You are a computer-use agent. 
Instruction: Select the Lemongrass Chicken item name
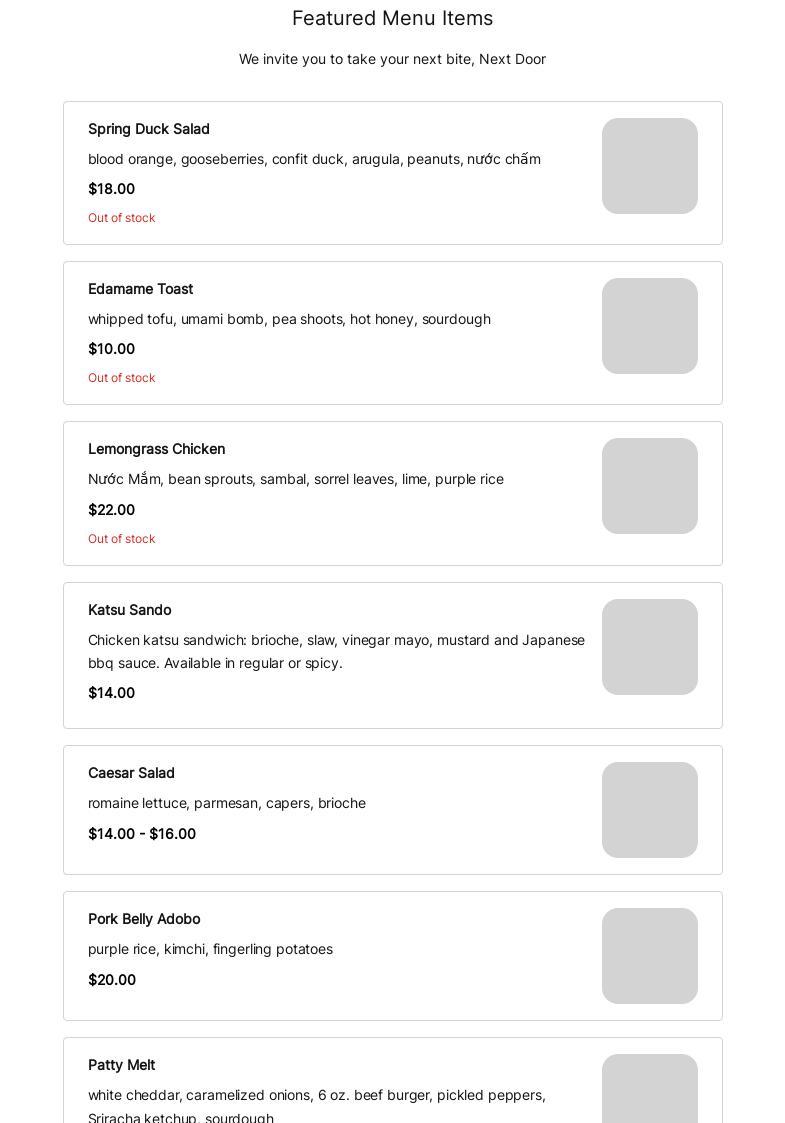[156, 449]
